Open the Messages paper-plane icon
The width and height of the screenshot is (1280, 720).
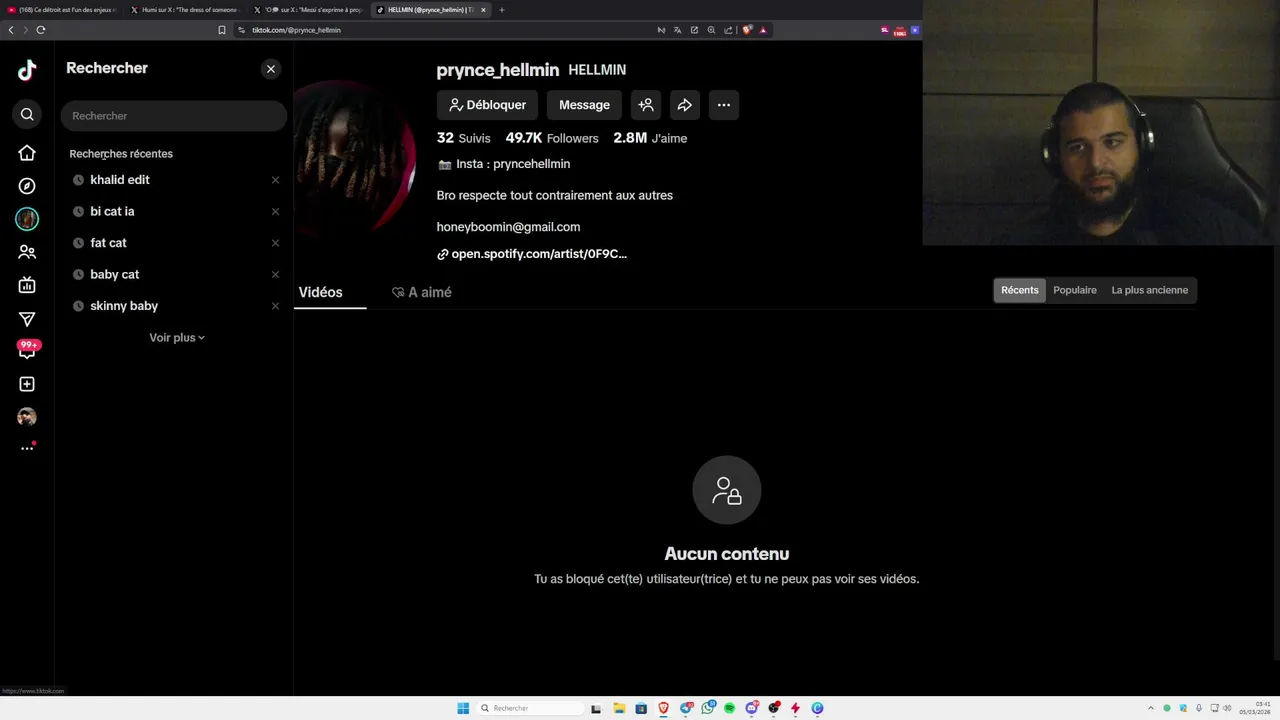27,319
